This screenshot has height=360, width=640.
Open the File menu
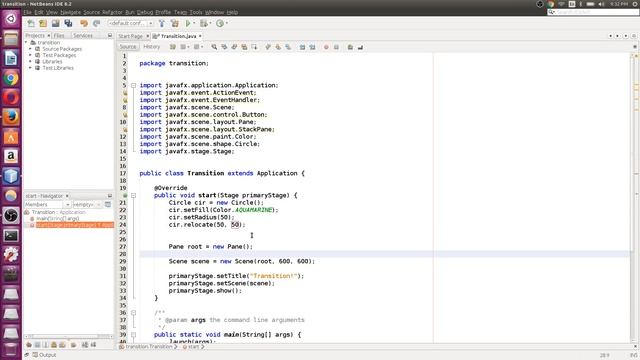coord(27,12)
